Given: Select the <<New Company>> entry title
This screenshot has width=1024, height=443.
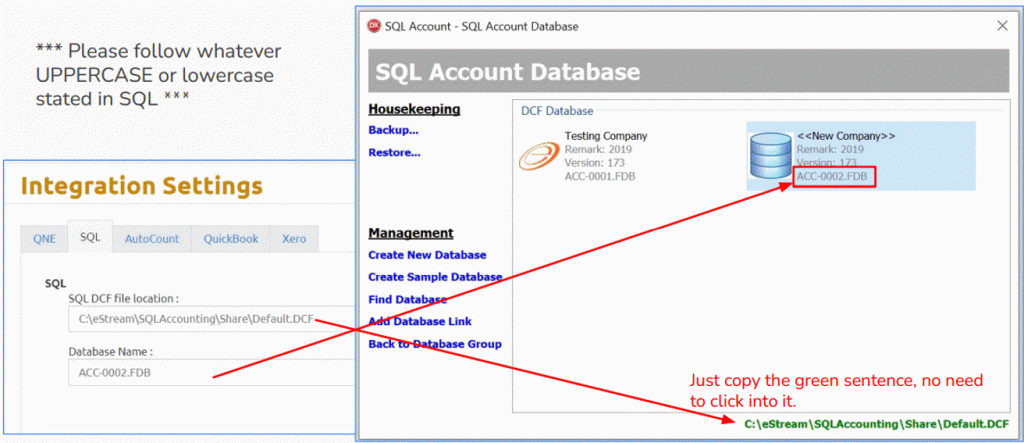Looking at the screenshot, I should click(846, 136).
